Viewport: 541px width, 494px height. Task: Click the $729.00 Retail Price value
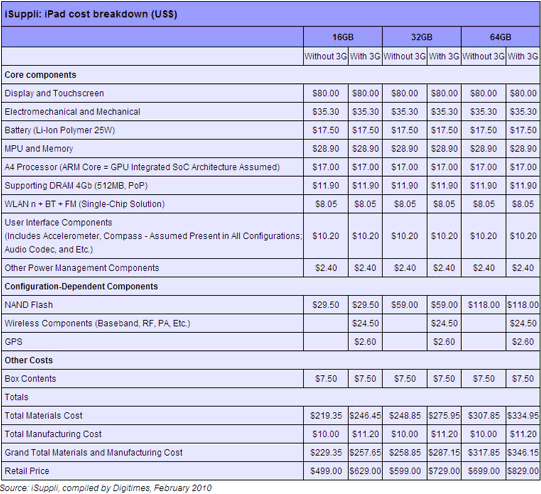(444, 471)
